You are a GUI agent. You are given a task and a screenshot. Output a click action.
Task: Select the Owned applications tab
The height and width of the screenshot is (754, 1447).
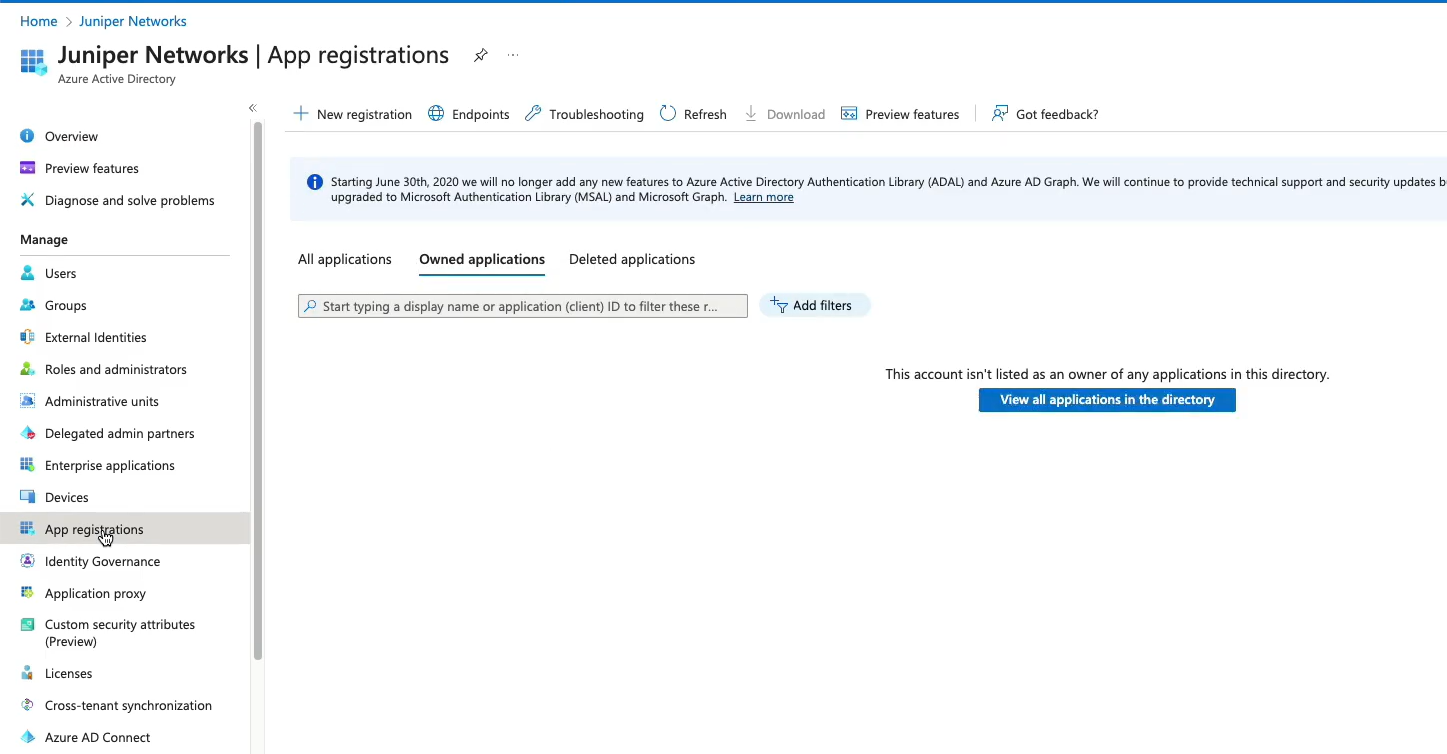pos(482,259)
